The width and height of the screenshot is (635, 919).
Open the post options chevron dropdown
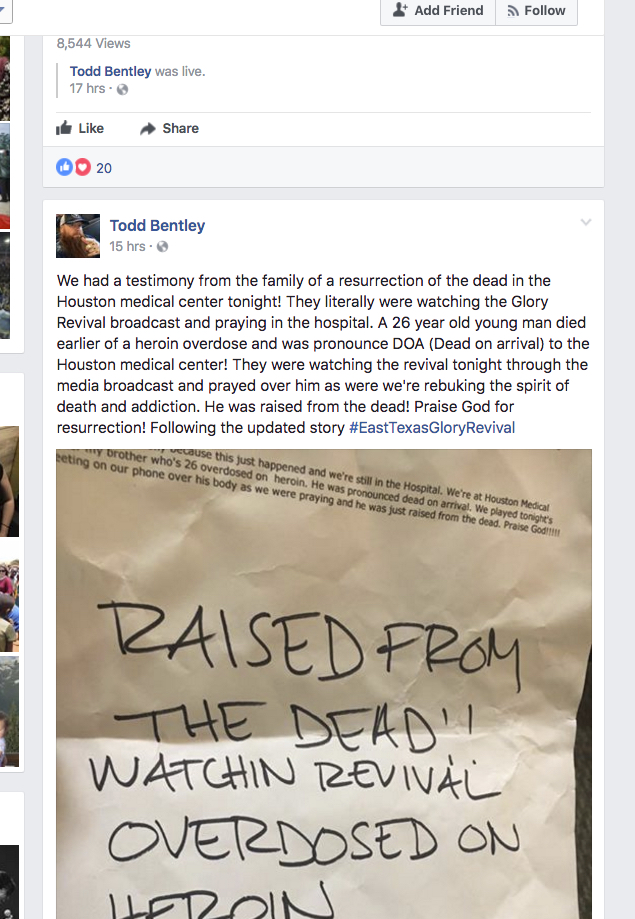click(586, 222)
